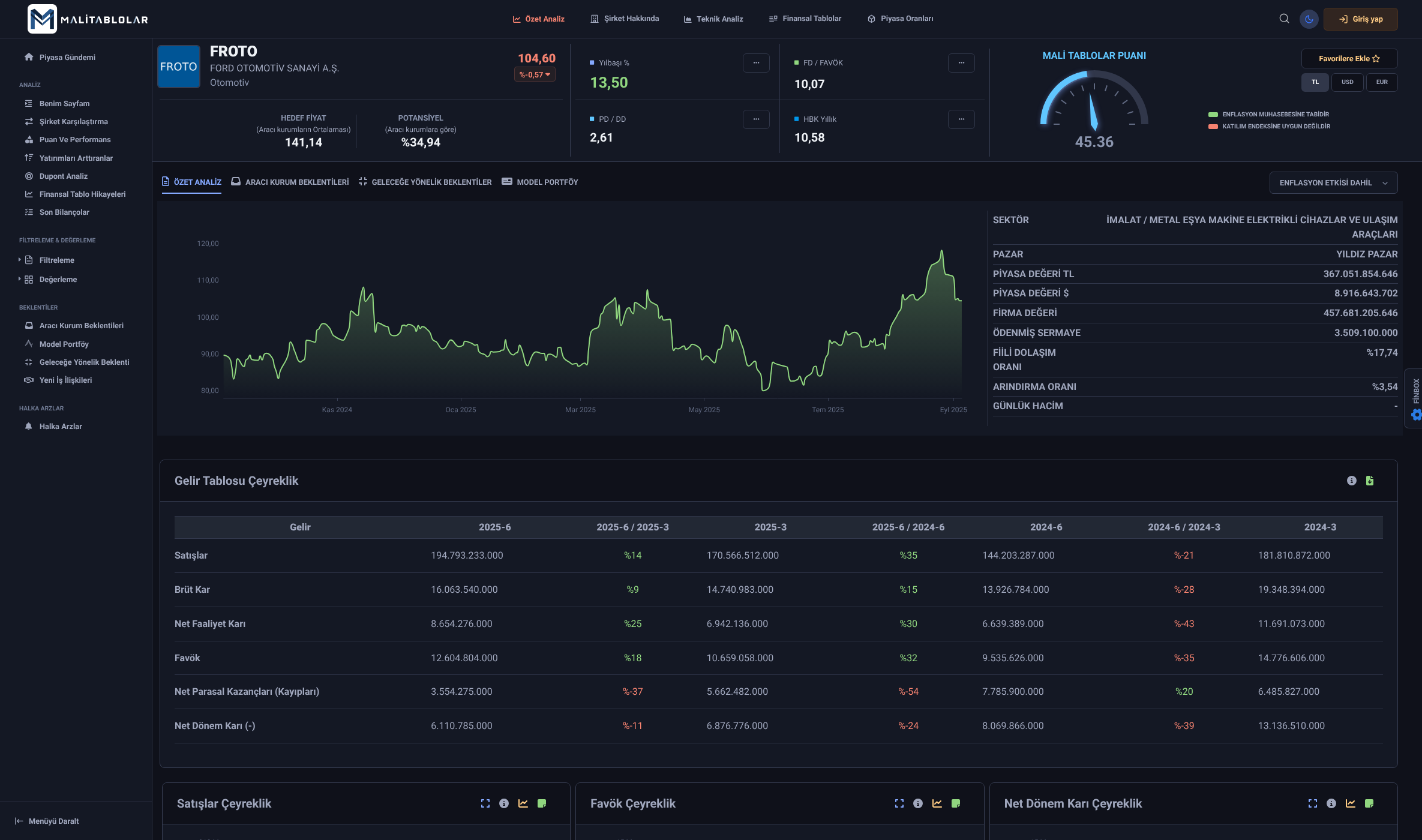The image size is (1422, 840).
Task: Toggle dark mode moon icon
Action: coord(1309,19)
